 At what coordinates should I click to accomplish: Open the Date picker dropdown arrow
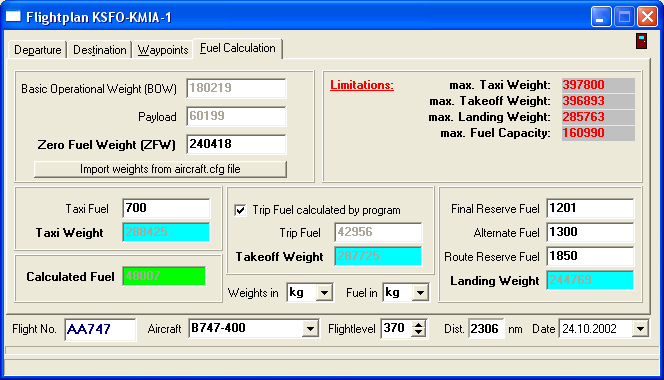click(640, 329)
